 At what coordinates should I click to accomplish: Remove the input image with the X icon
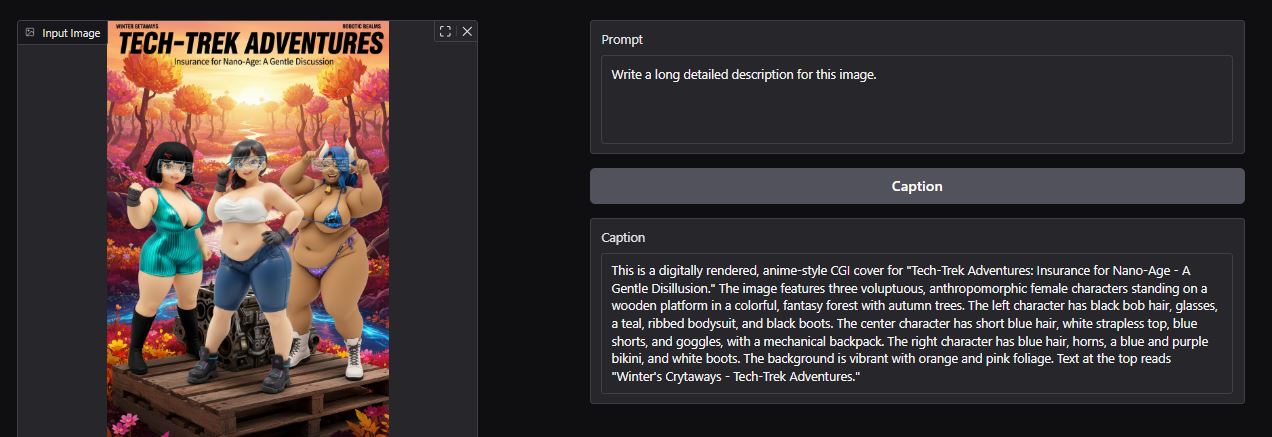coord(467,31)
